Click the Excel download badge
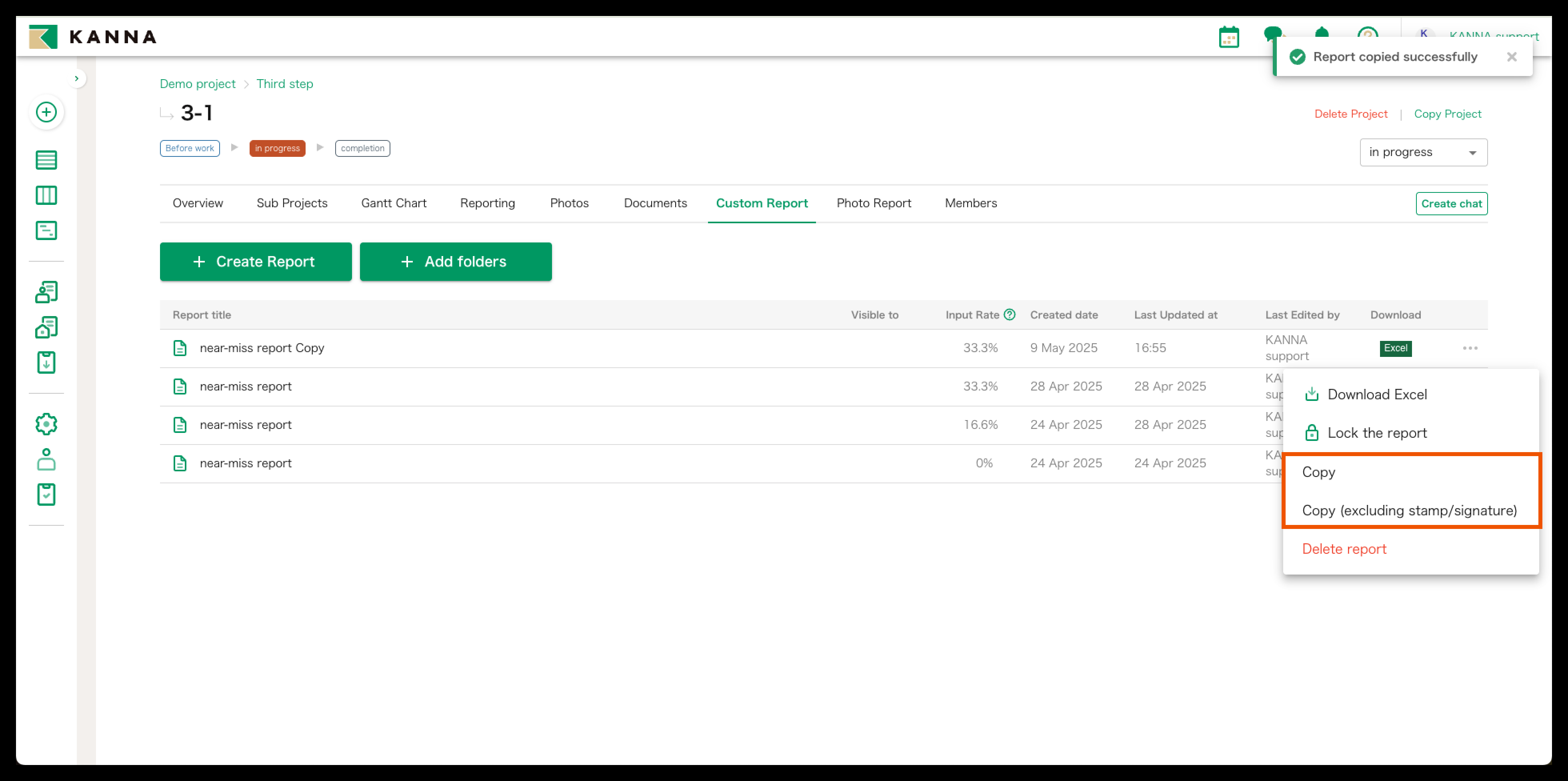This screenshot has height=781, width=1568. coord(1395,348)
